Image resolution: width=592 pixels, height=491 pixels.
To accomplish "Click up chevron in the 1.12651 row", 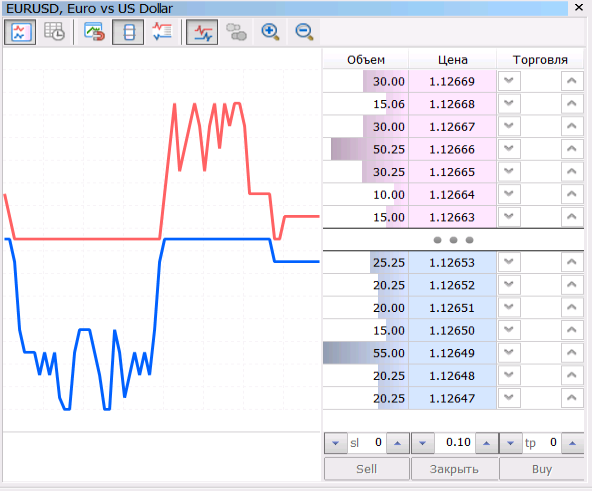I will click(x=572, y=307).
